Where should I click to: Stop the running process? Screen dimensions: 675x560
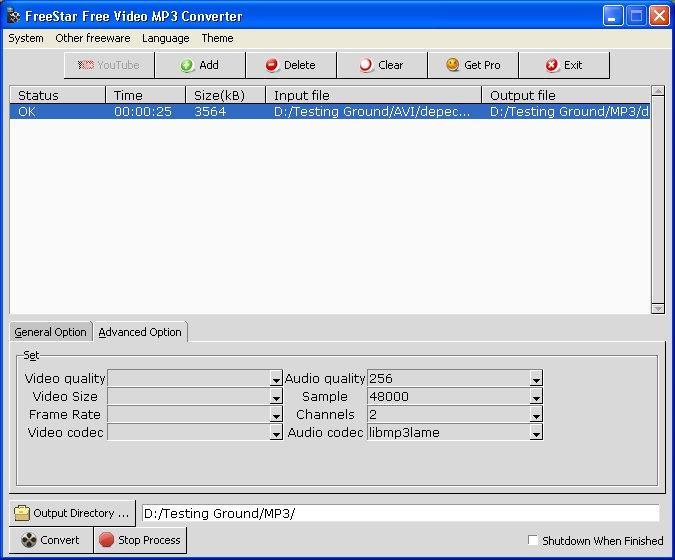(140, 540)
